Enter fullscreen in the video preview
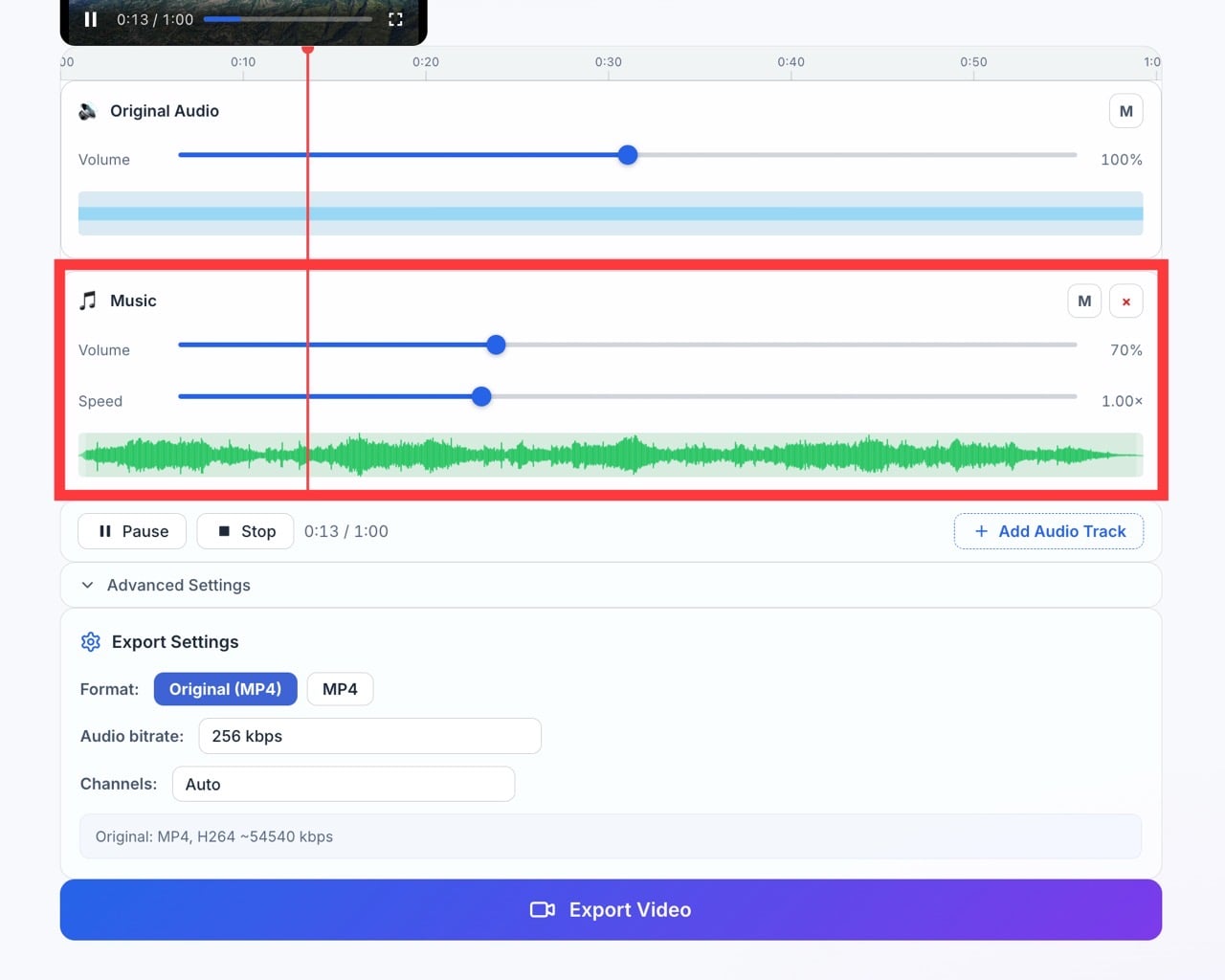Viewport: 1225px width, 980px height. click(395, 19)
